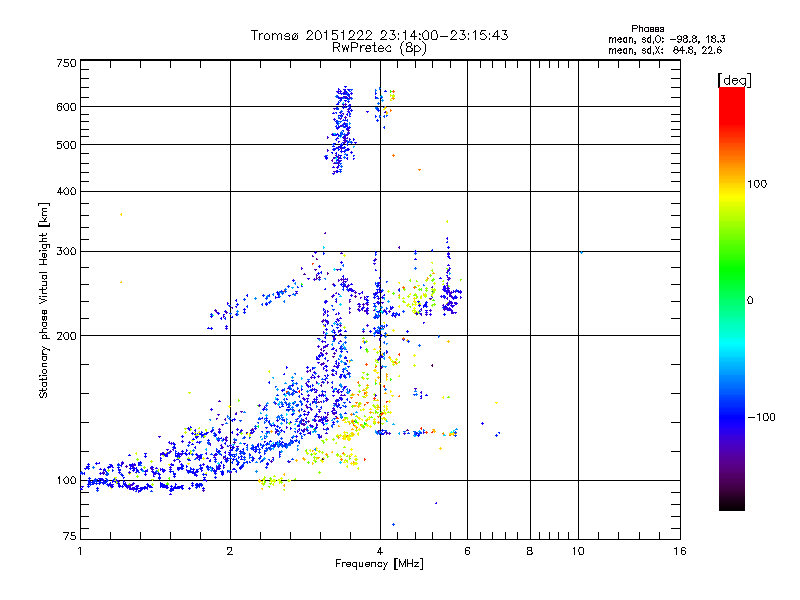Click the '2' MHz frequency tick label
The image size is (800, 600).
230,551
